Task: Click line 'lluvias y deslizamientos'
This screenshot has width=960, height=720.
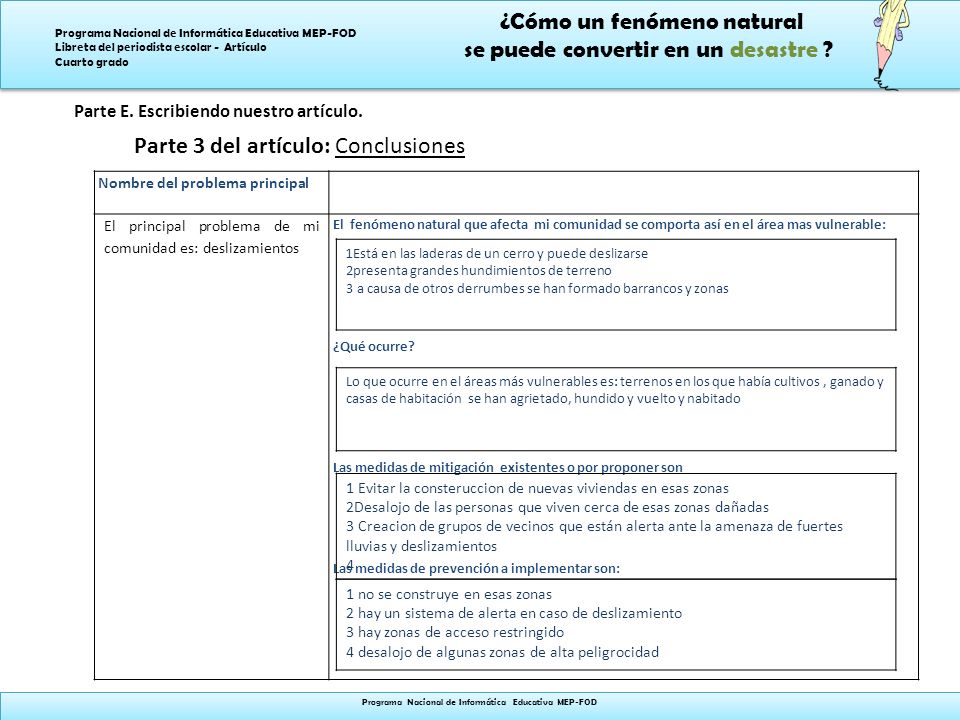Action: pos(421,546)
